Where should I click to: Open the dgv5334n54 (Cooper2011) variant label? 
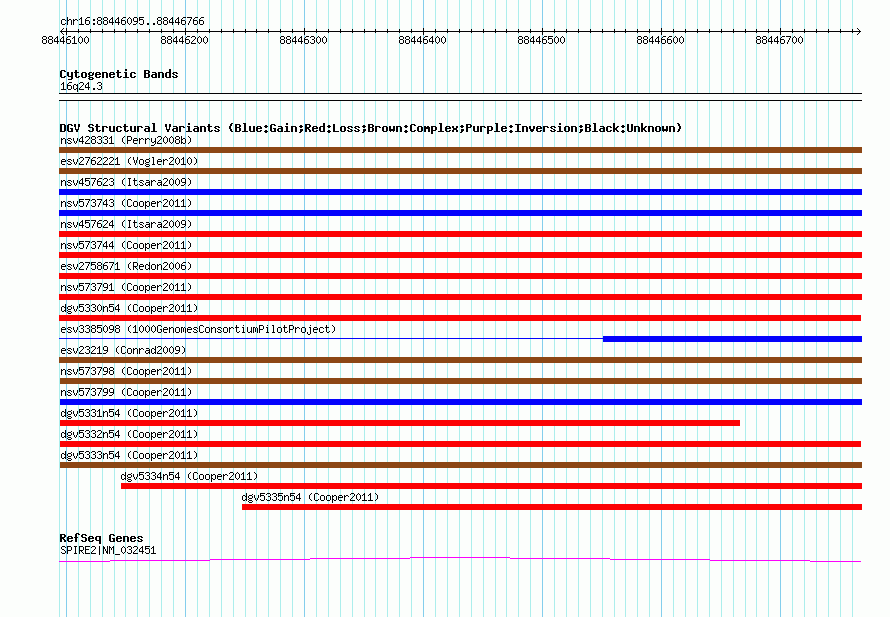click(189, 476)
